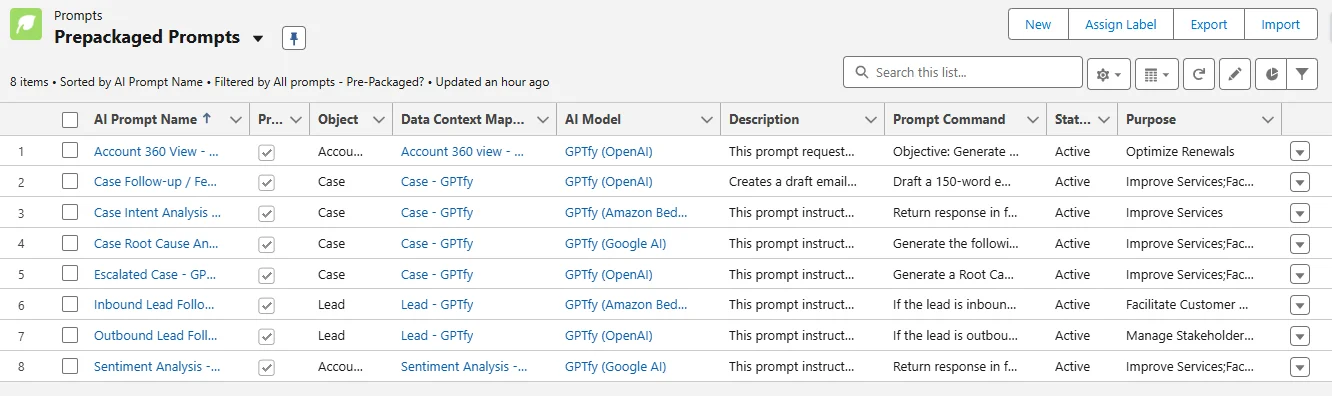
Task: Open row actions for Inbound Lead row
Action: (1299, 305)
